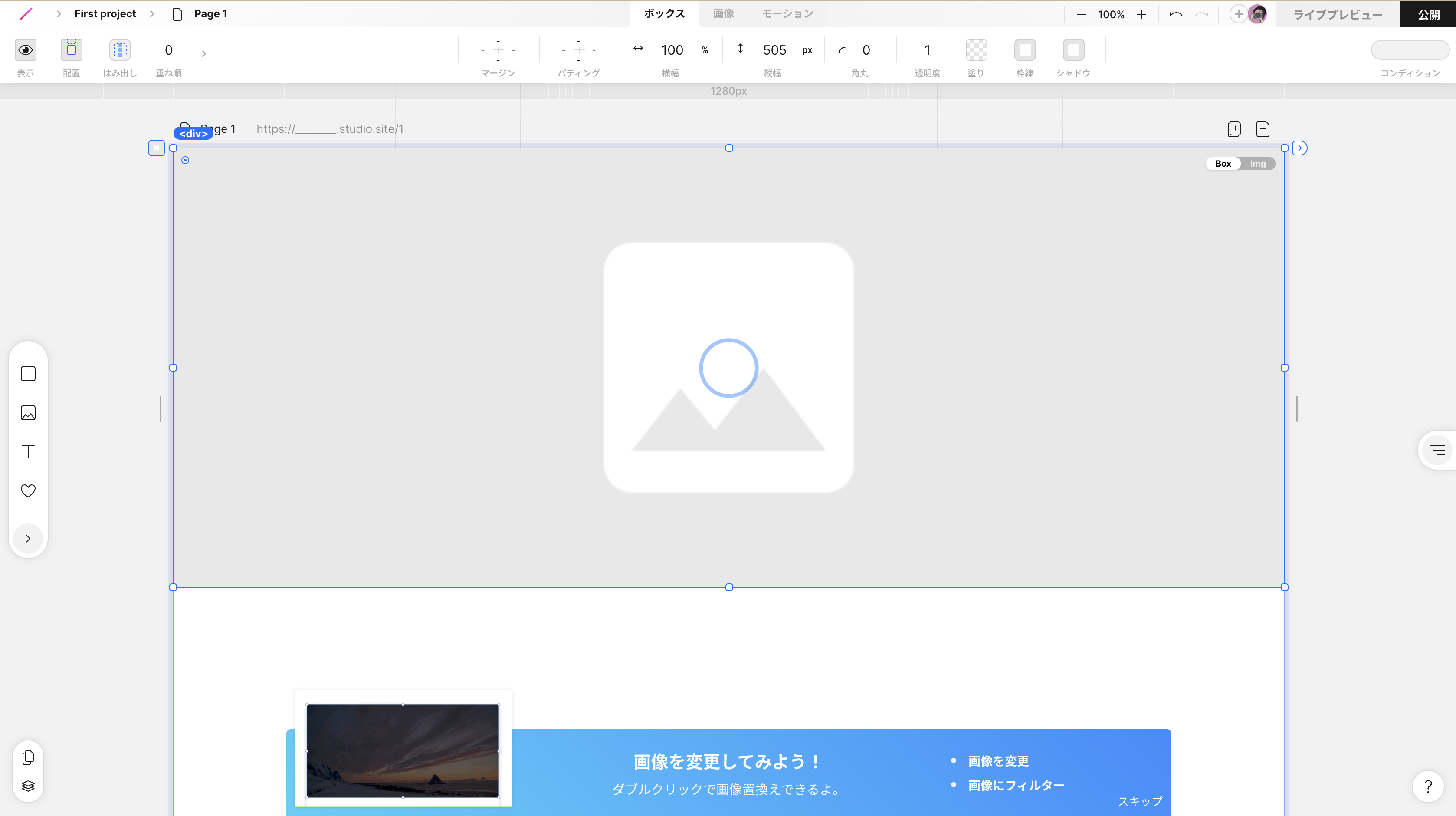This screenshot has height=816, width=1456.
Task: Click the zoom in plus icon
Action: click(1141, 15)
